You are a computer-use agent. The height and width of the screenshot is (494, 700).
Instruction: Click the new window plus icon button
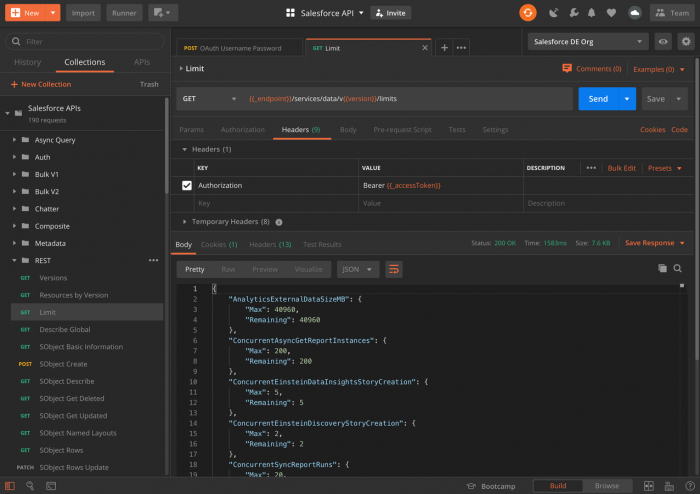(163, 13)
